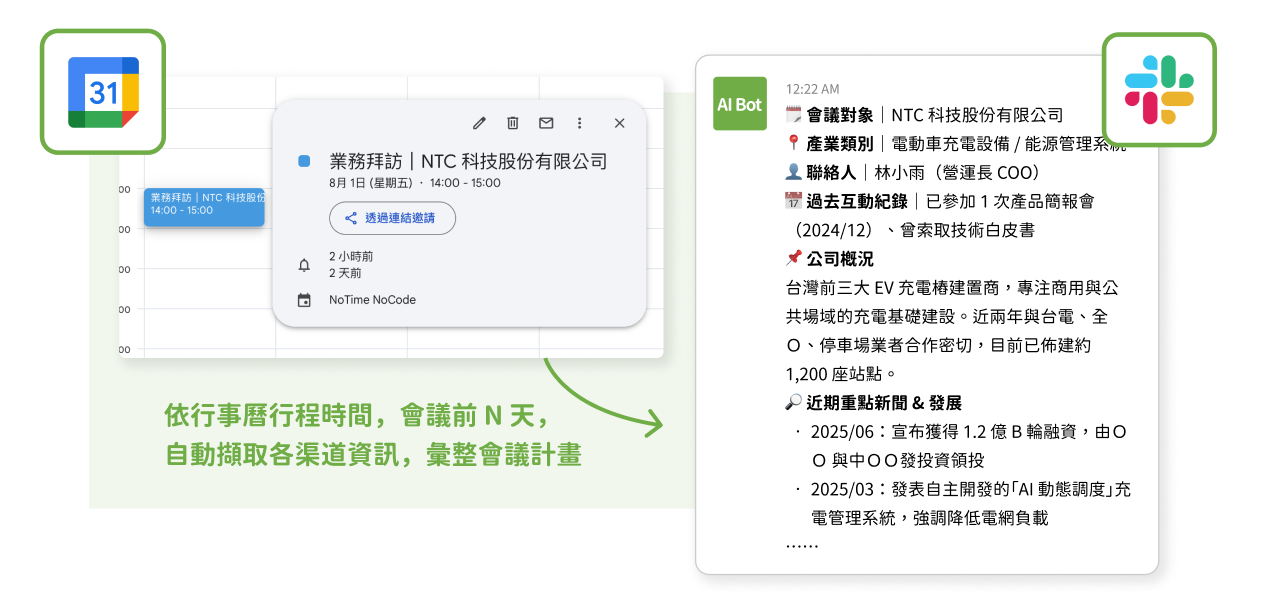Click the NoTime NoCode calendar name
Image resolution: width=1266 pixels, height=612 pixels.
click(x=372, y=300)
